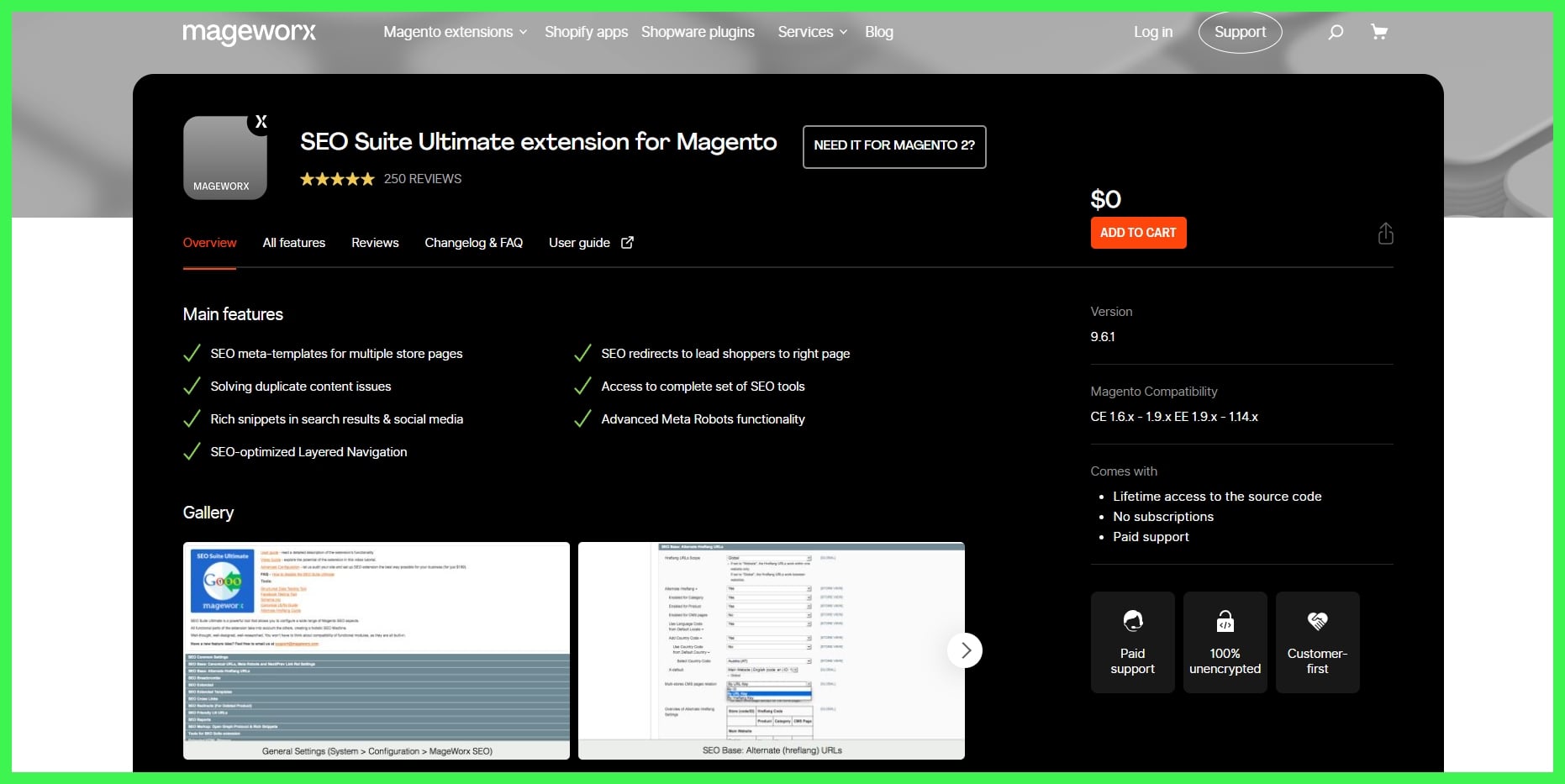Click the 100% unencrypted badge

click(x=1225, y=642)
